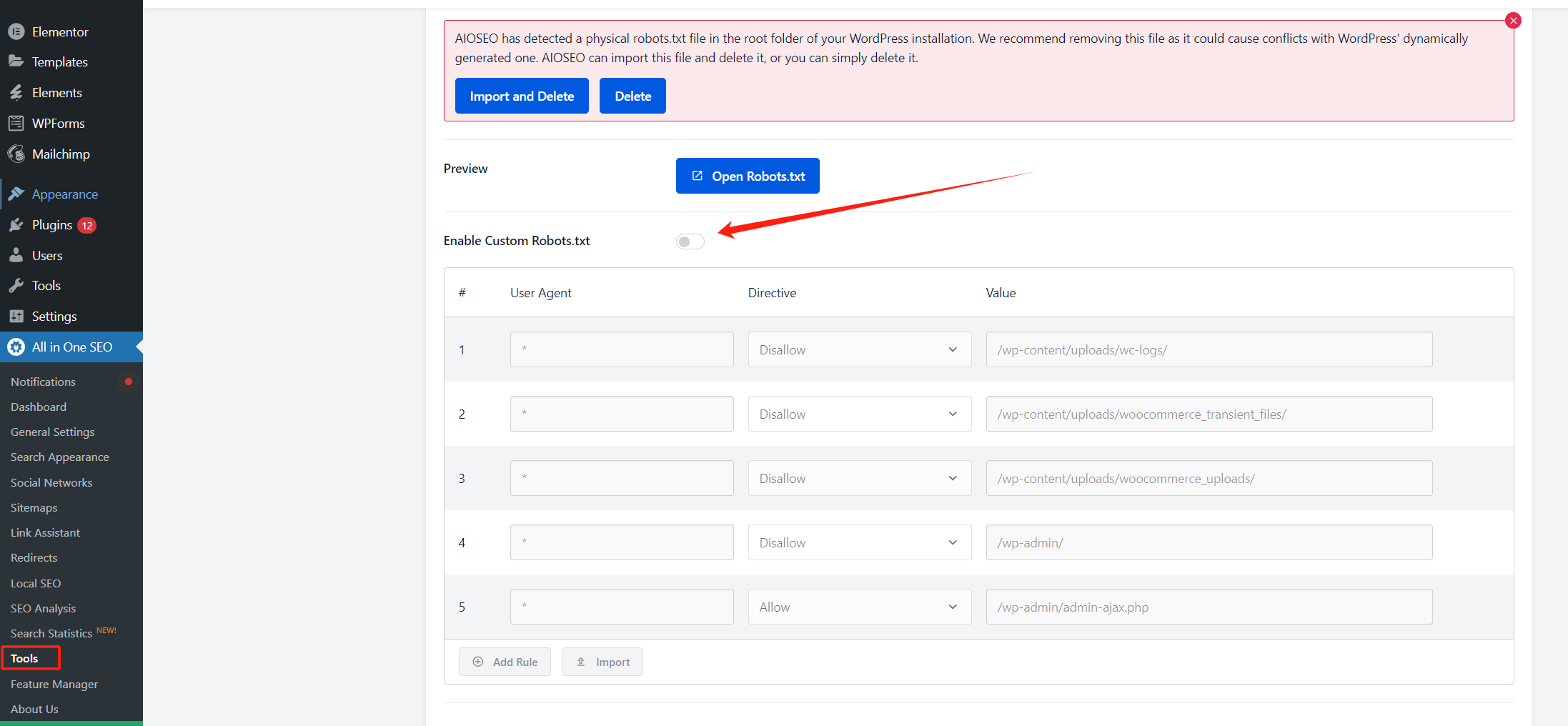Expand the Allow dropdown on rule 5
This screenshot has width=1568, height=726.
tap(858, 606)
